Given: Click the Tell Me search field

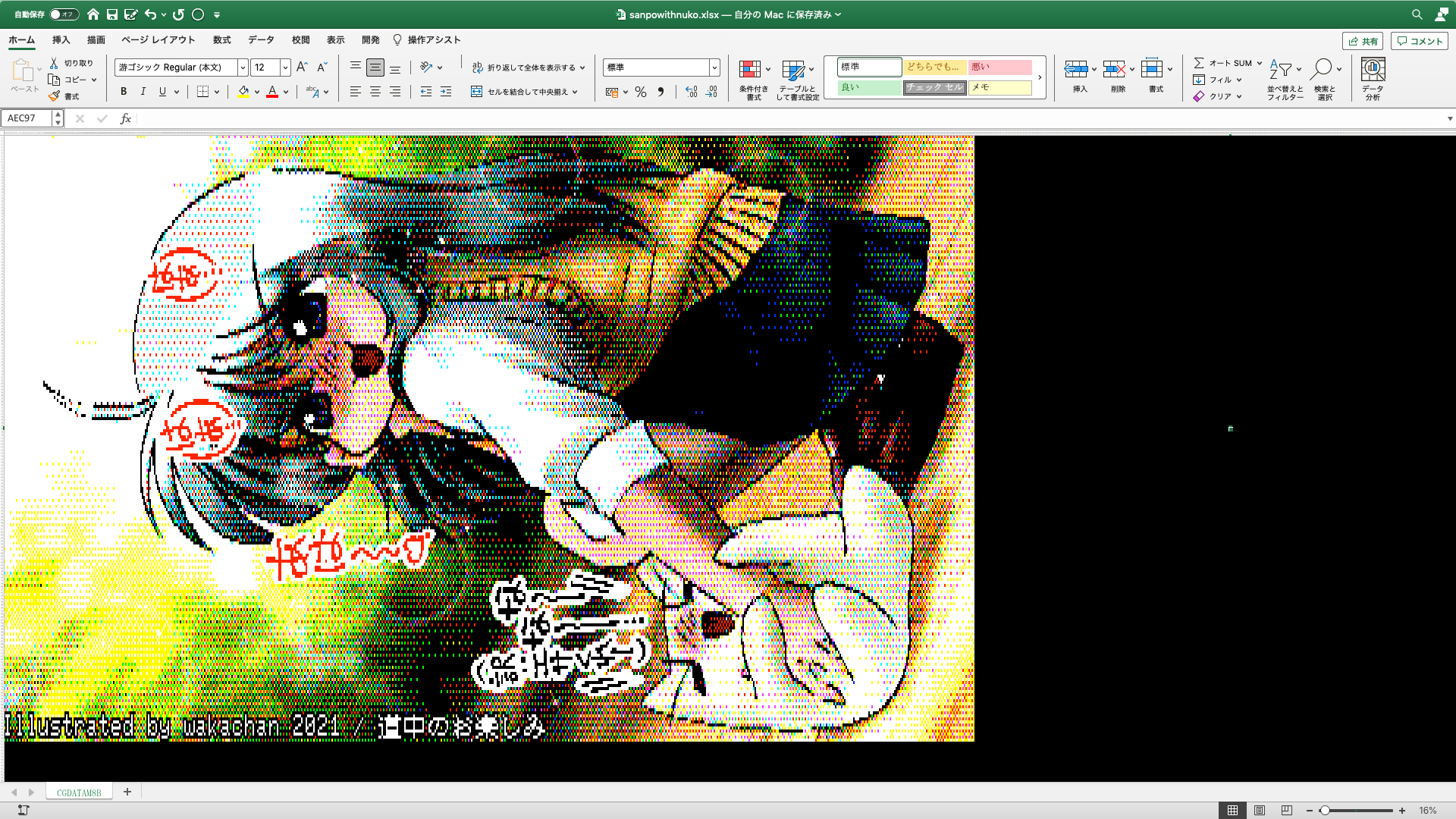Looking at the screenshot, I should click(x=427, y=39).
